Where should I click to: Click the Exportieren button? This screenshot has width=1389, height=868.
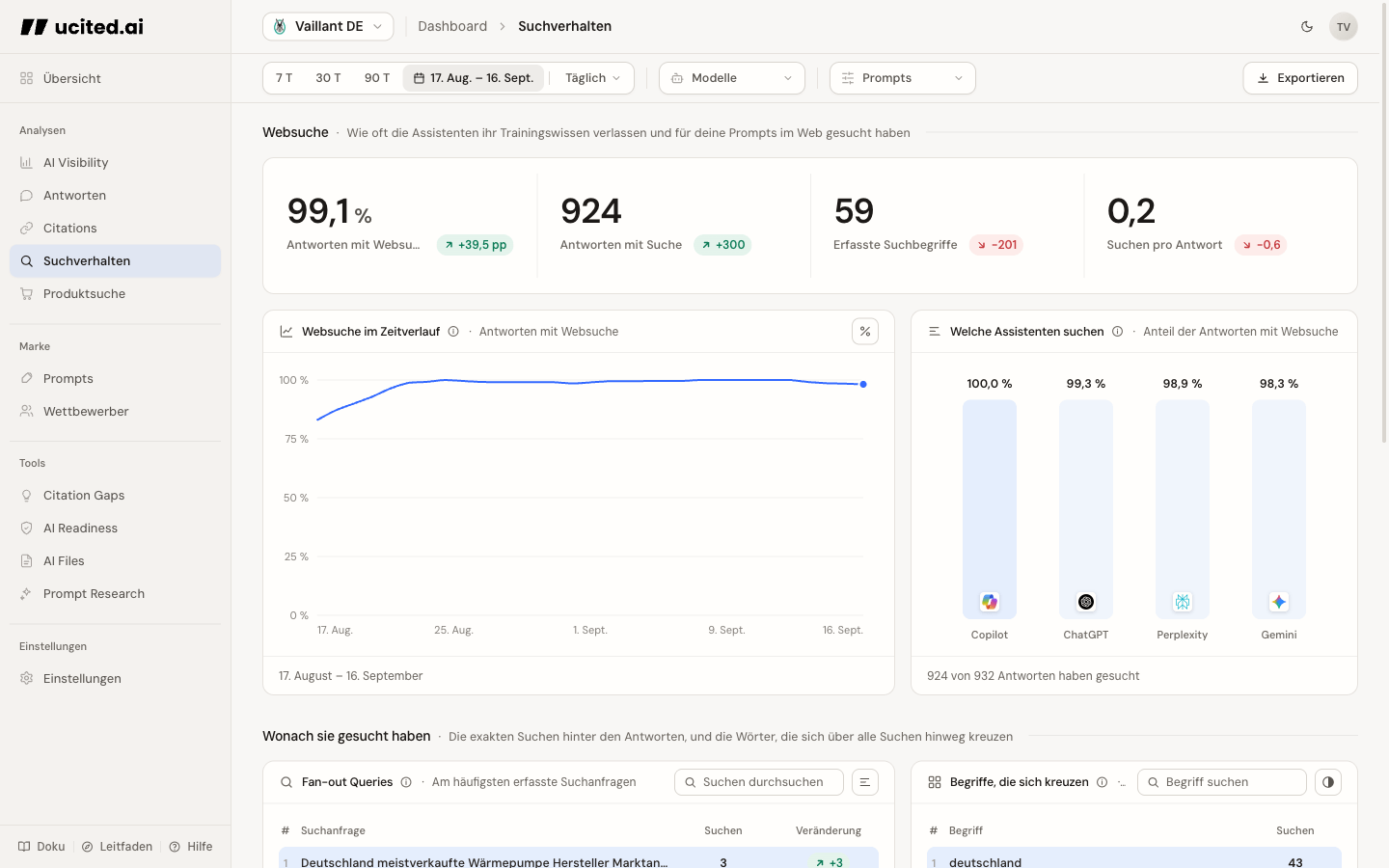click(x=1300, y=78)
